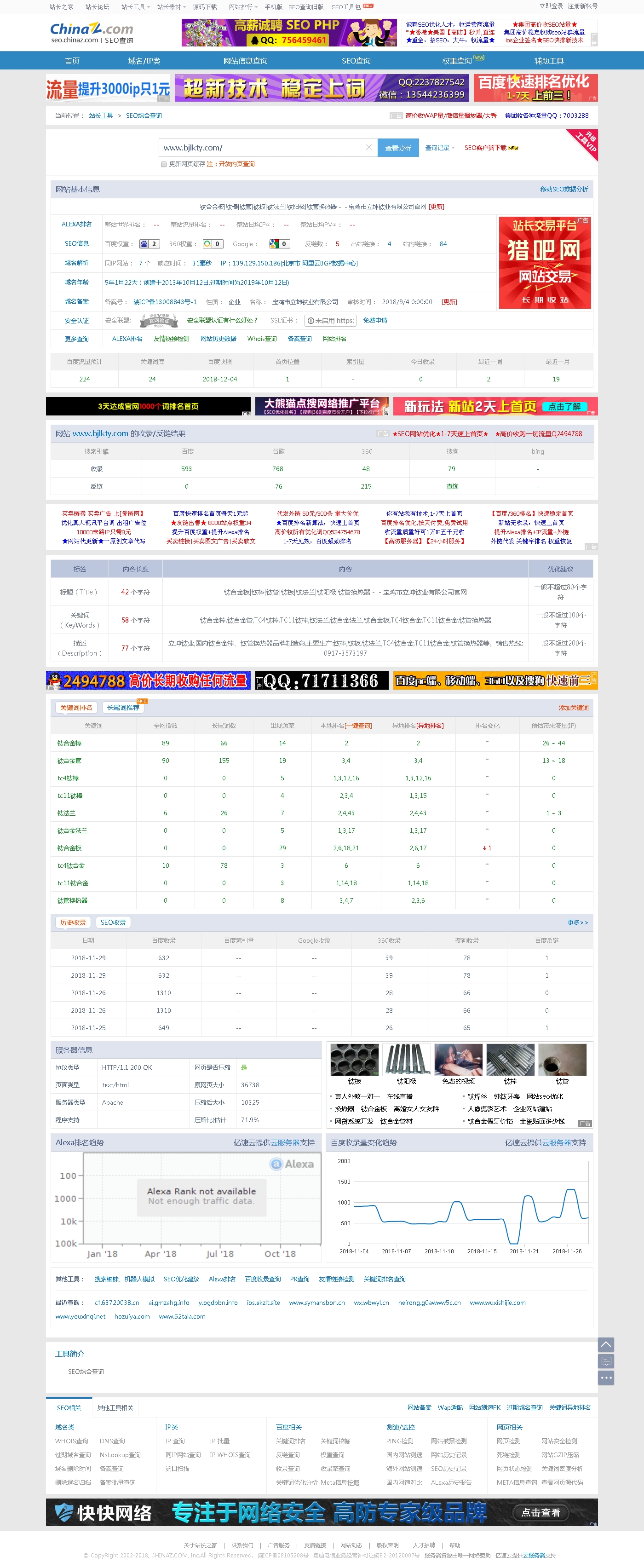Click the 官网验证 security alliance badge
644x1568 pixels.
[x=159, y=320]
